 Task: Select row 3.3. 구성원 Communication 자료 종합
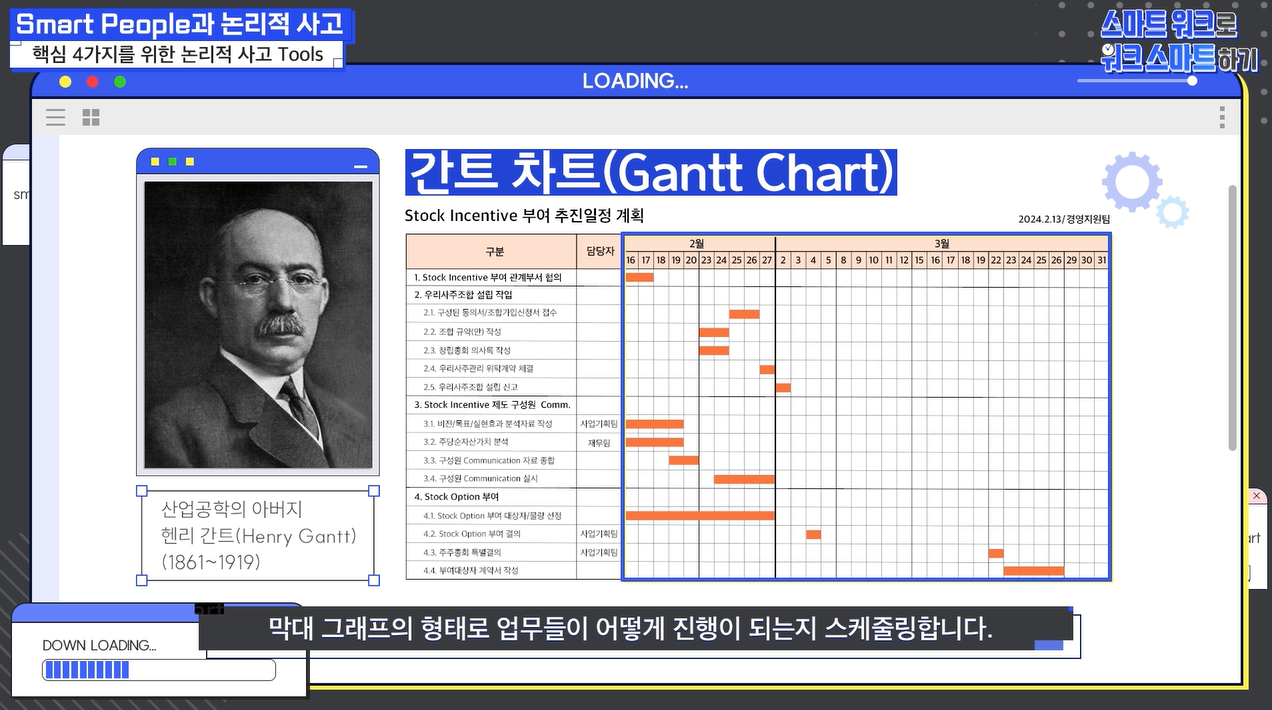491,460
